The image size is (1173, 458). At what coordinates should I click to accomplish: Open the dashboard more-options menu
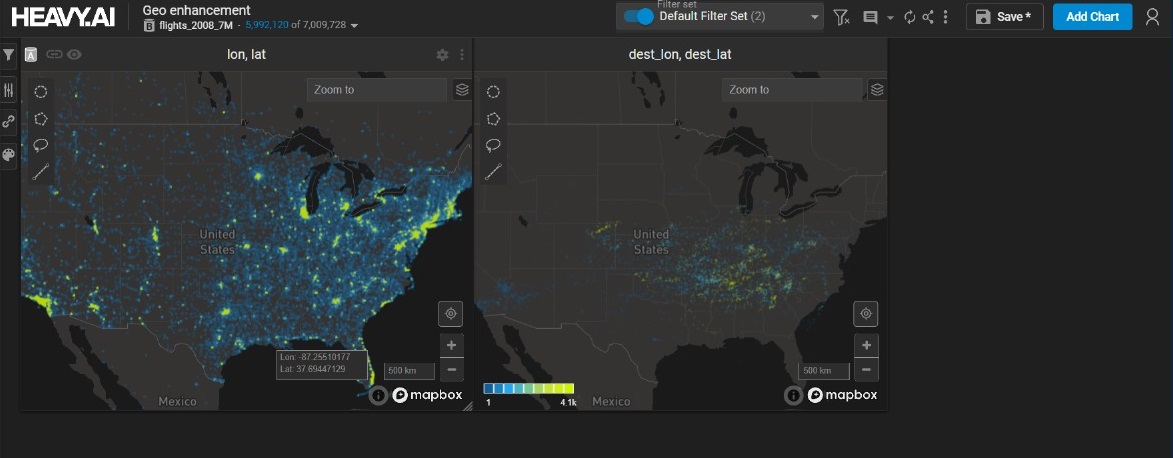click(945, 17)
